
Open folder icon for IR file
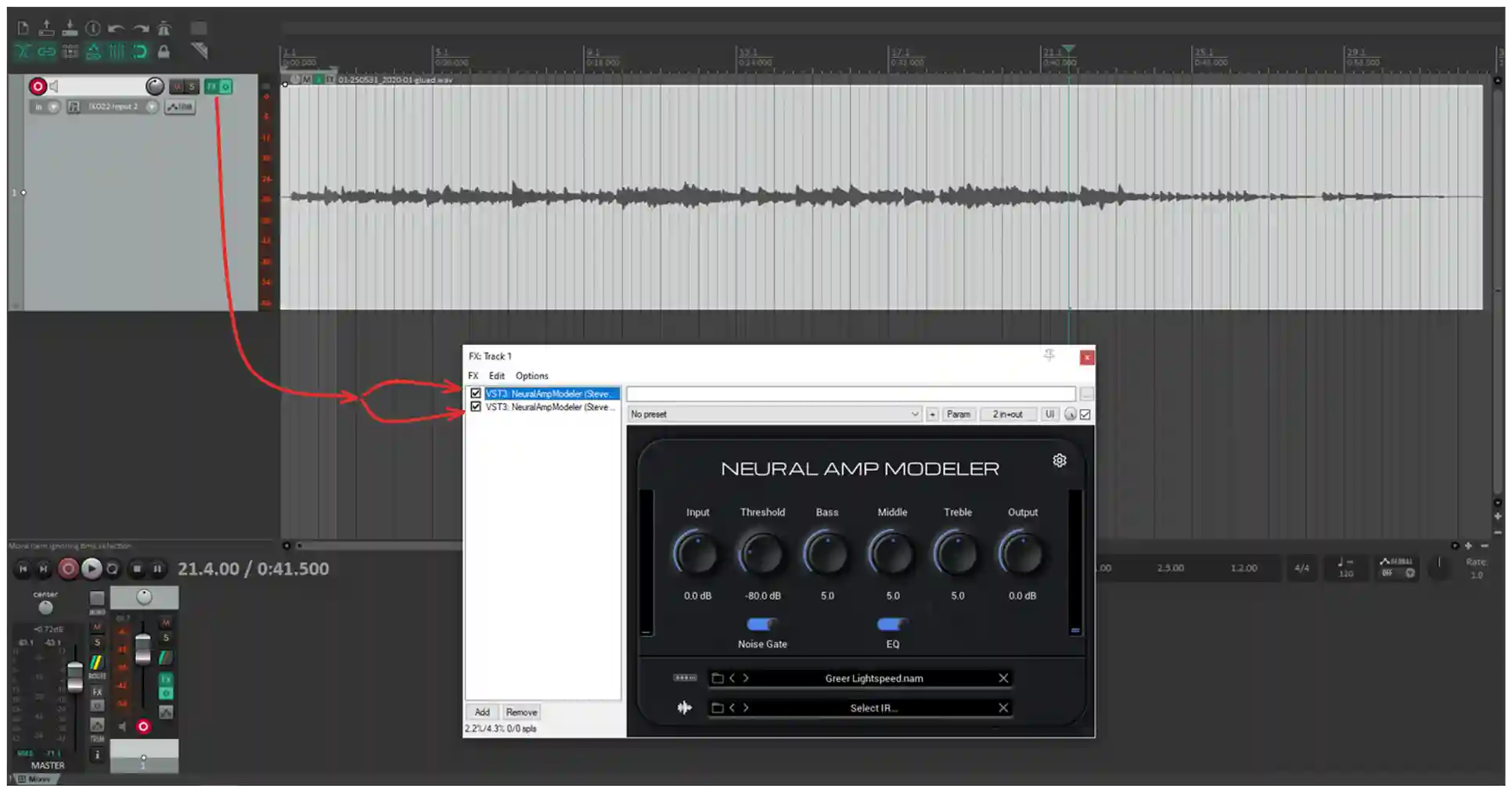(717, 707)
